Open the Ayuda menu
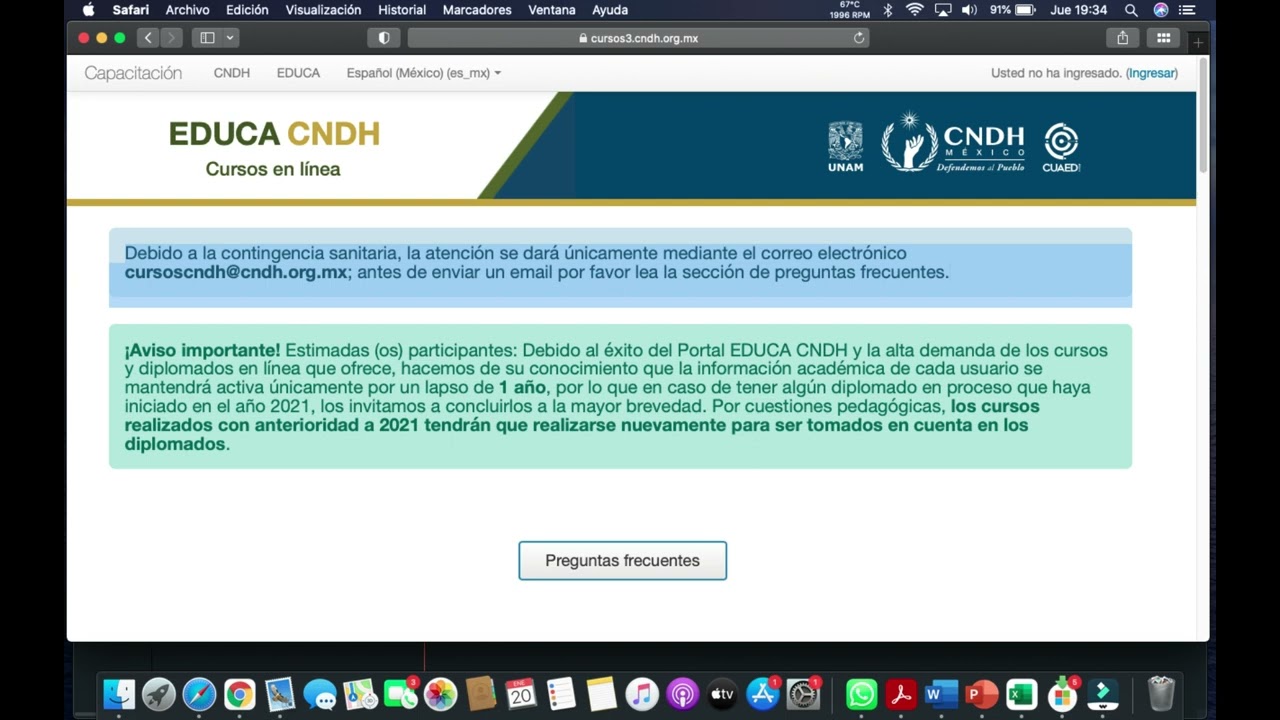1280x720 pixels. [610, 10]
